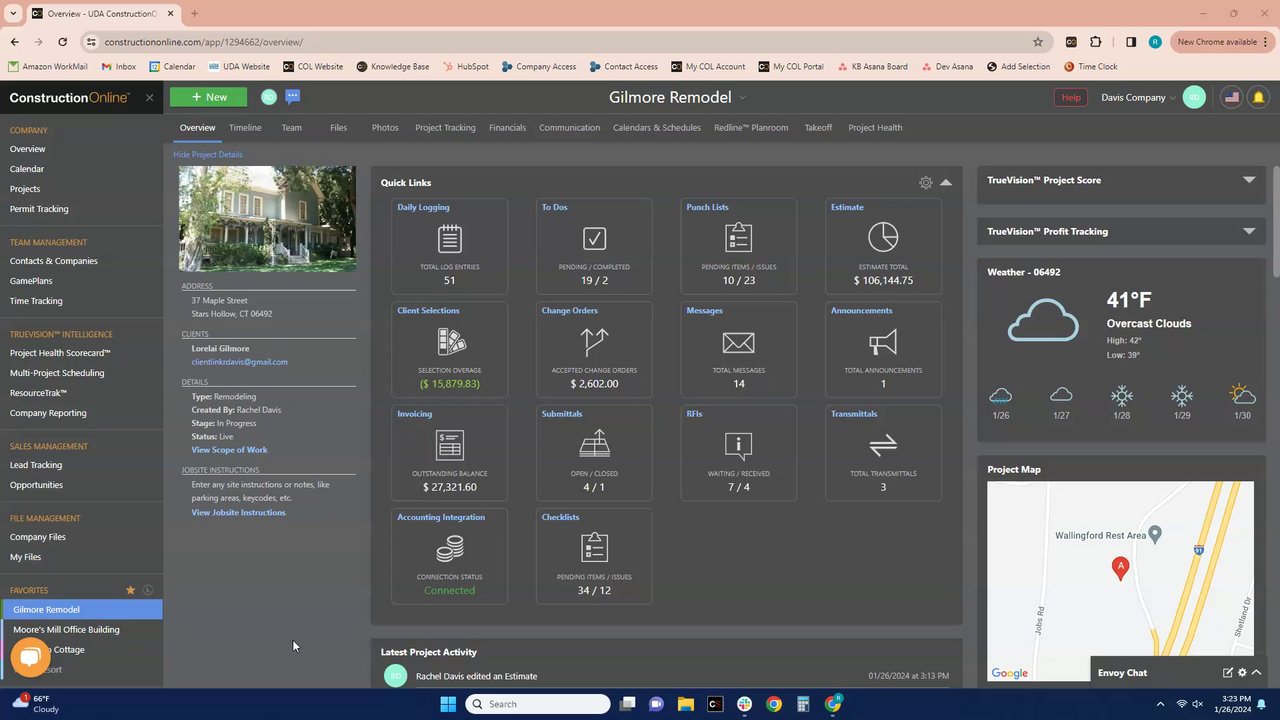Open File Explorer from the taskbar
Image resolution: width=1280 pixels, height=720 pixels.
coord(685,704)
